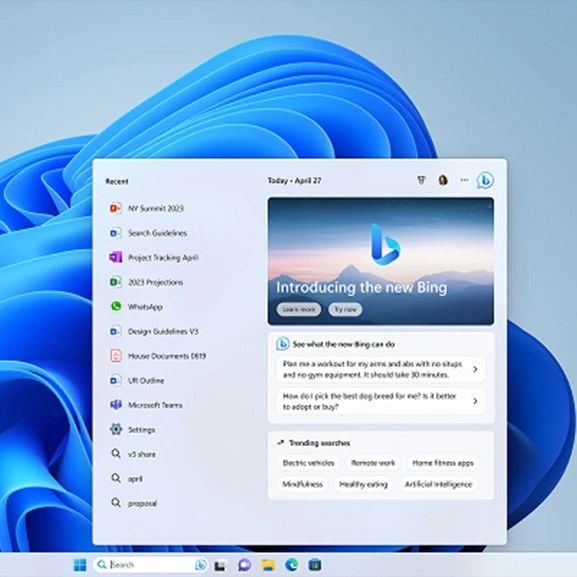Open 2023 Projections recent item text
The image size is (577, 577).
tap(155, 282)
